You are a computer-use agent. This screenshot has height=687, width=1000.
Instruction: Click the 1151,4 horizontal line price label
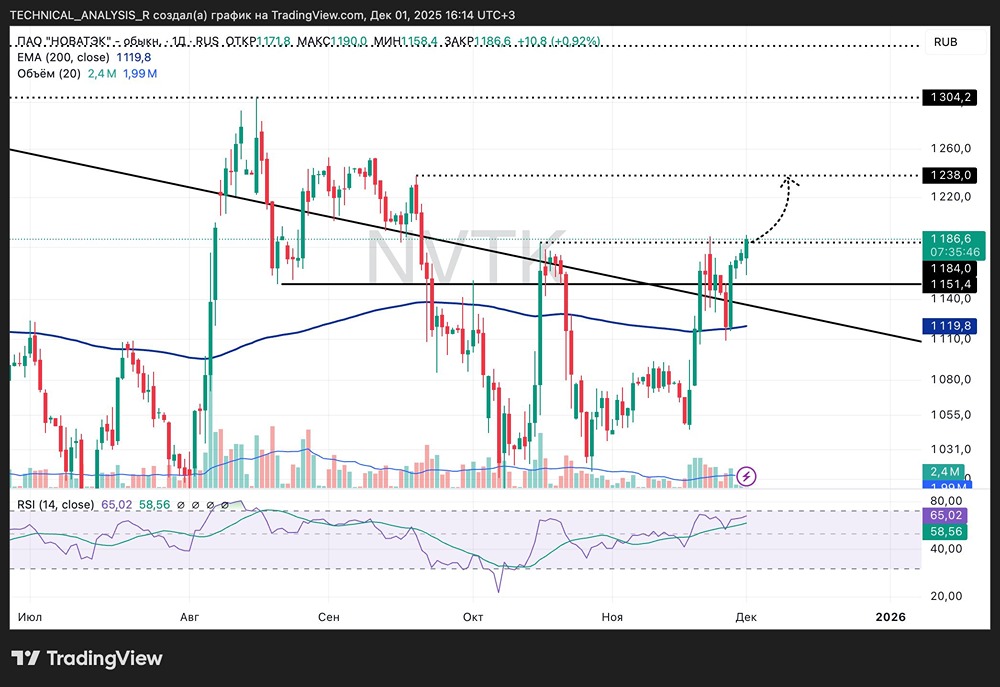tap(950, 284)
